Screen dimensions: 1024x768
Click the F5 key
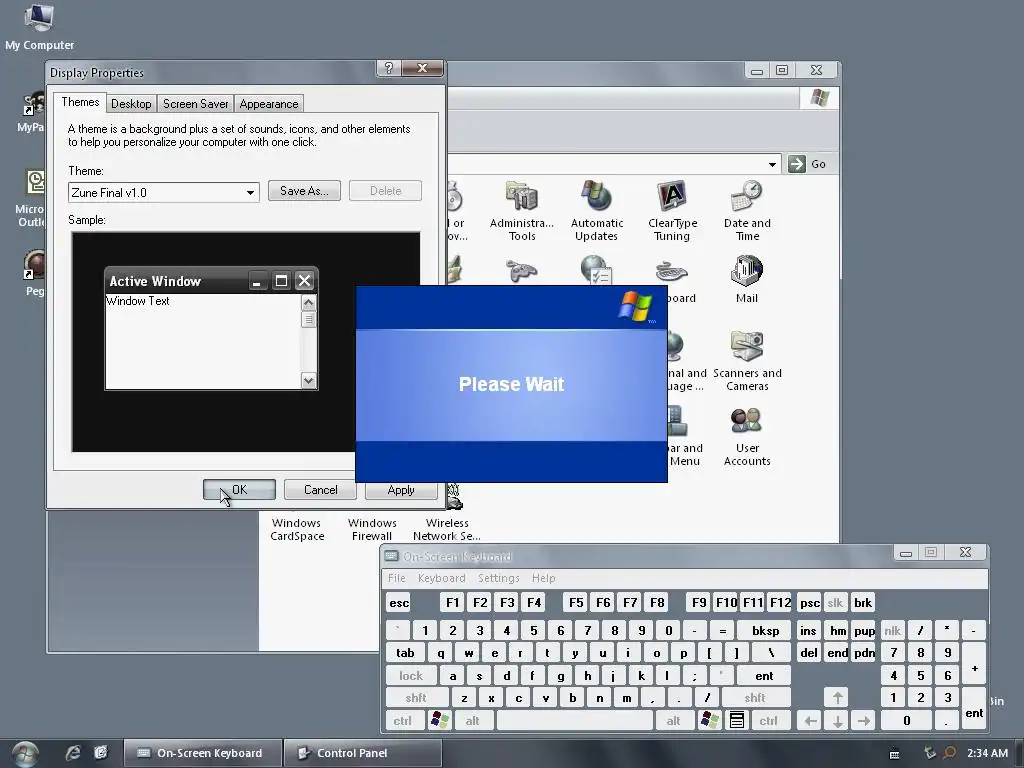pyautogui.click(x=575, y=603)
